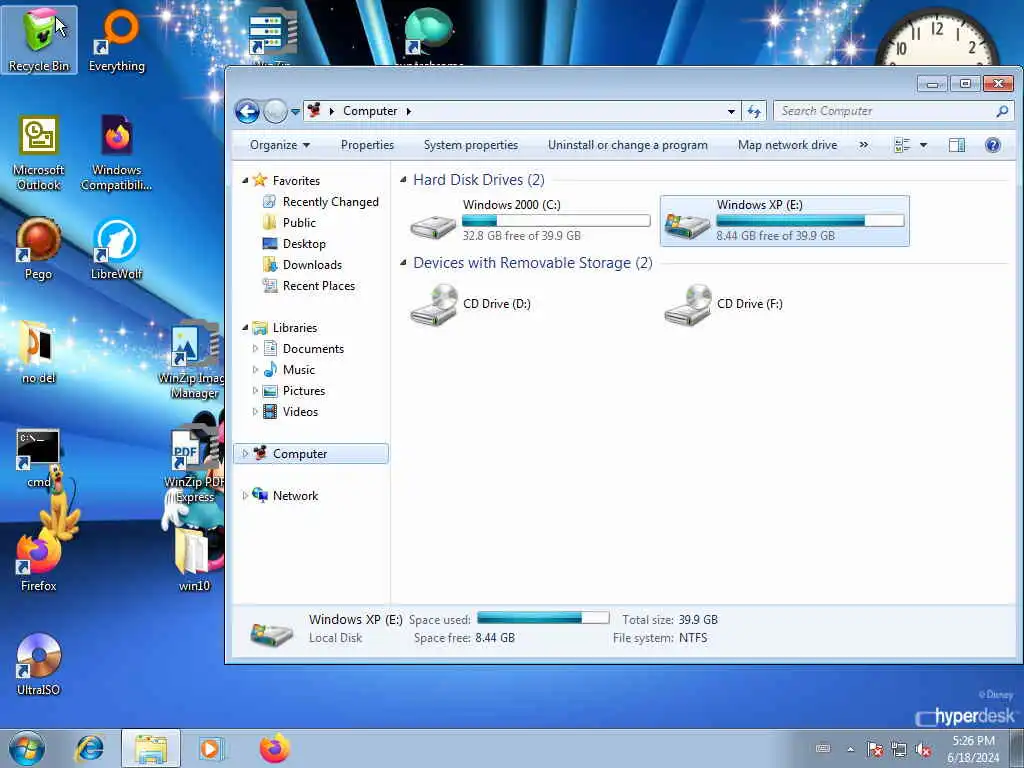Open Organize dropdown menu

[280, 145]
